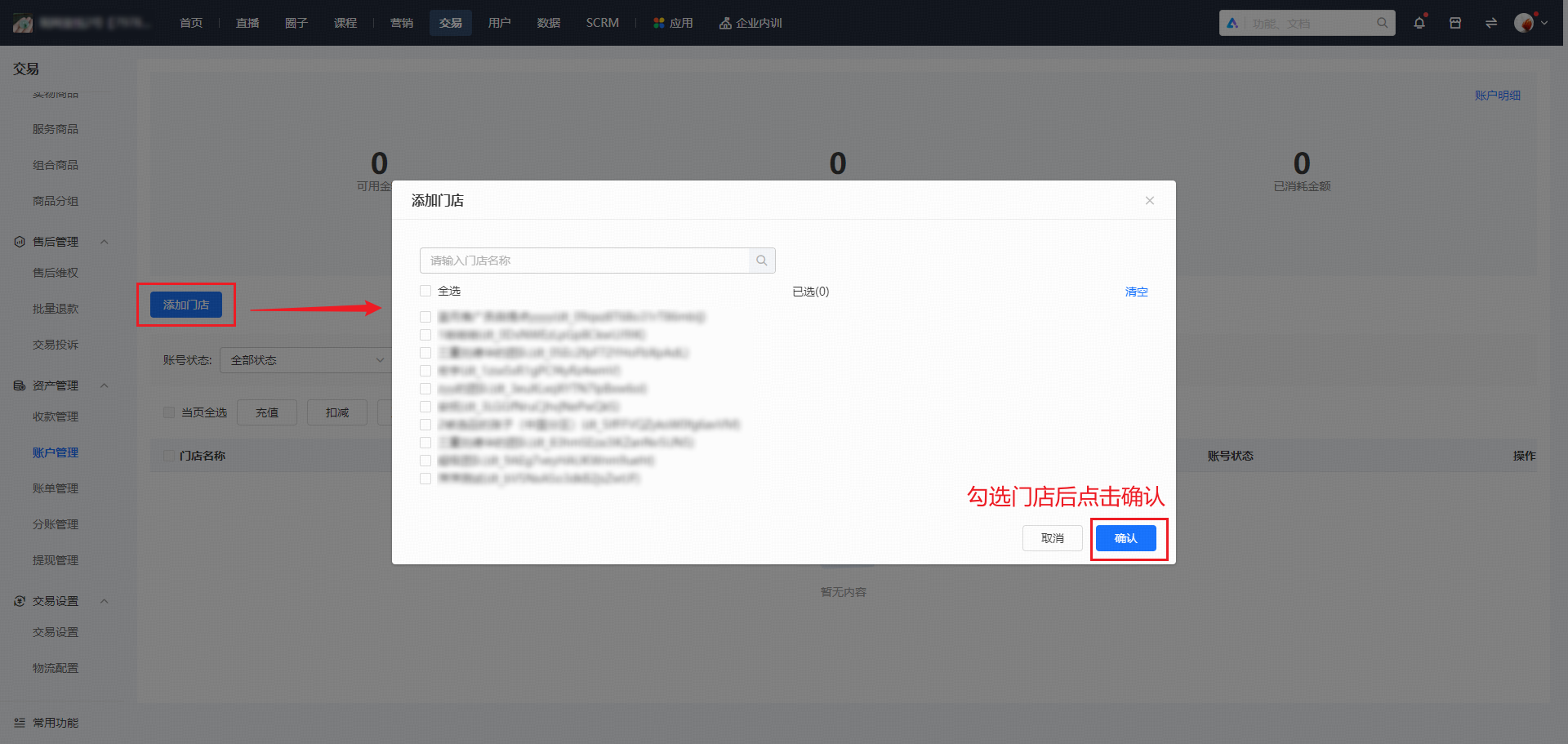Click the search magnifier in top search box

click(x=1382, y=23)
